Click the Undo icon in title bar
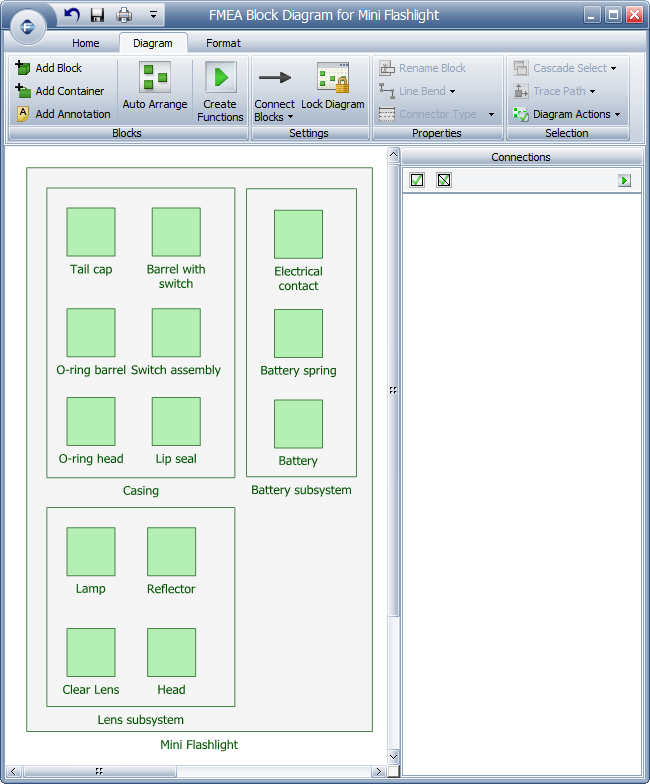Viewport: 650px width, 784px height. (x=72, y=15)
